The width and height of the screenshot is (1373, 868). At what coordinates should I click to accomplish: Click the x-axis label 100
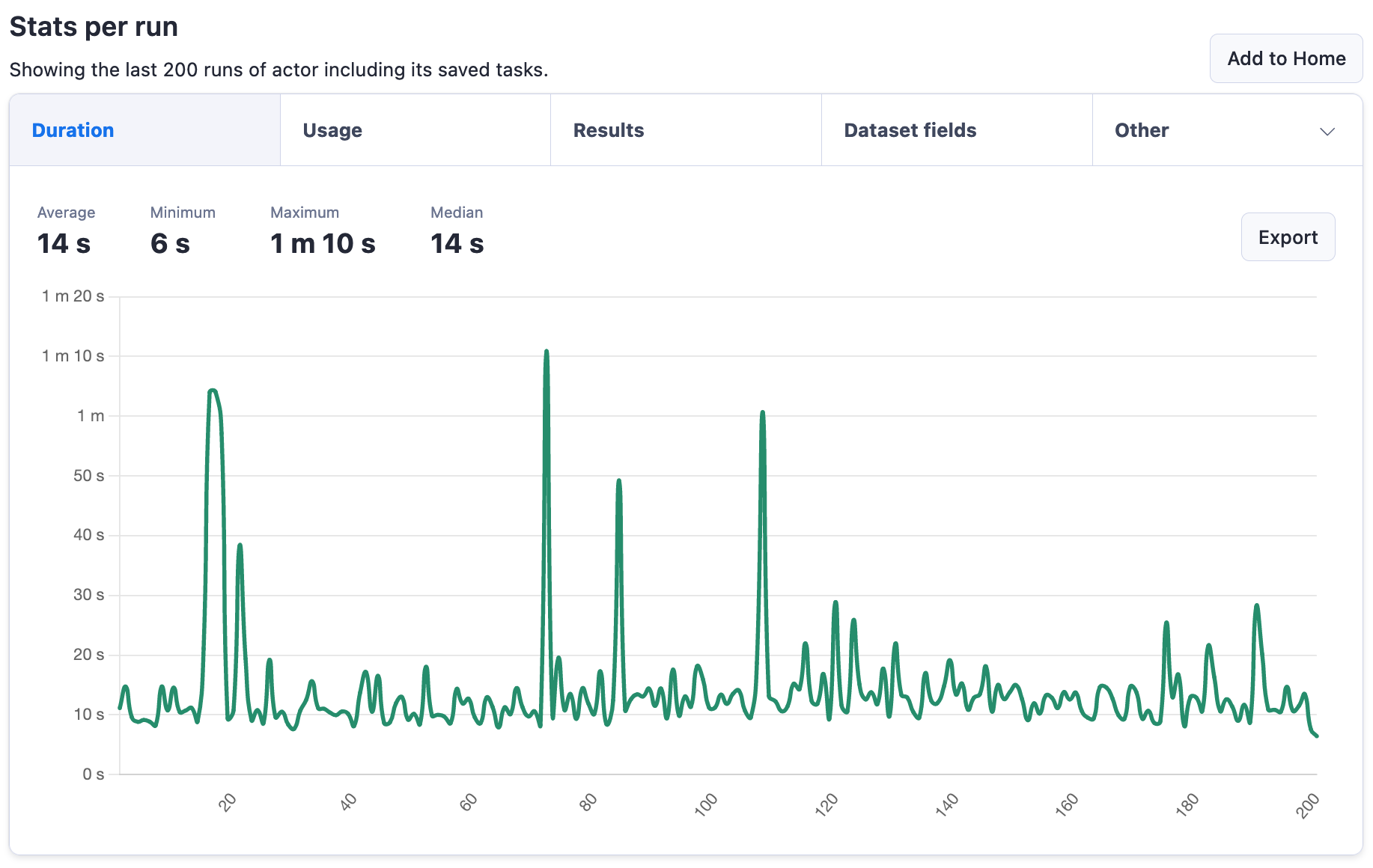705,804
